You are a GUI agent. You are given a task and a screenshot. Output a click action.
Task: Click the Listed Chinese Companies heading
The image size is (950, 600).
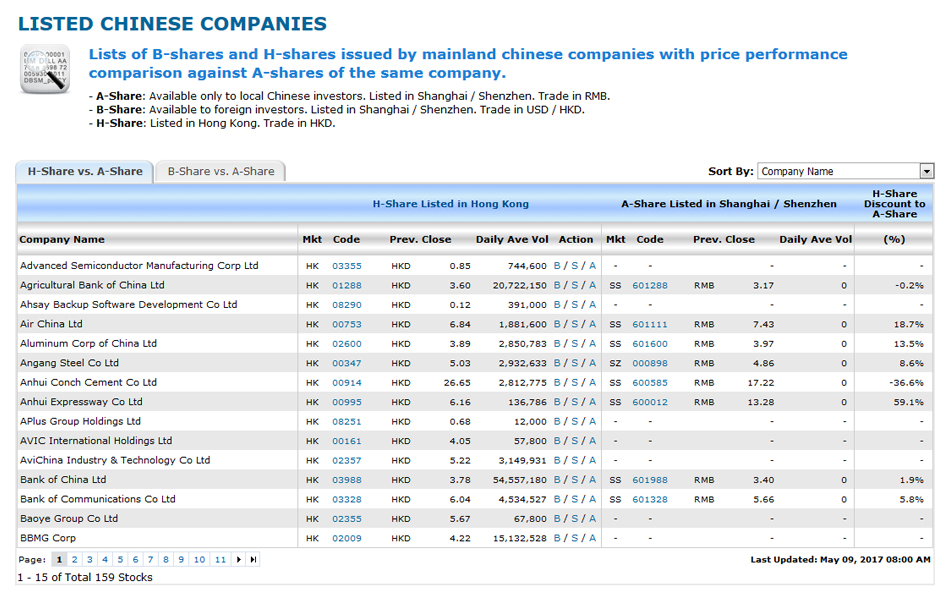[172, 24]
